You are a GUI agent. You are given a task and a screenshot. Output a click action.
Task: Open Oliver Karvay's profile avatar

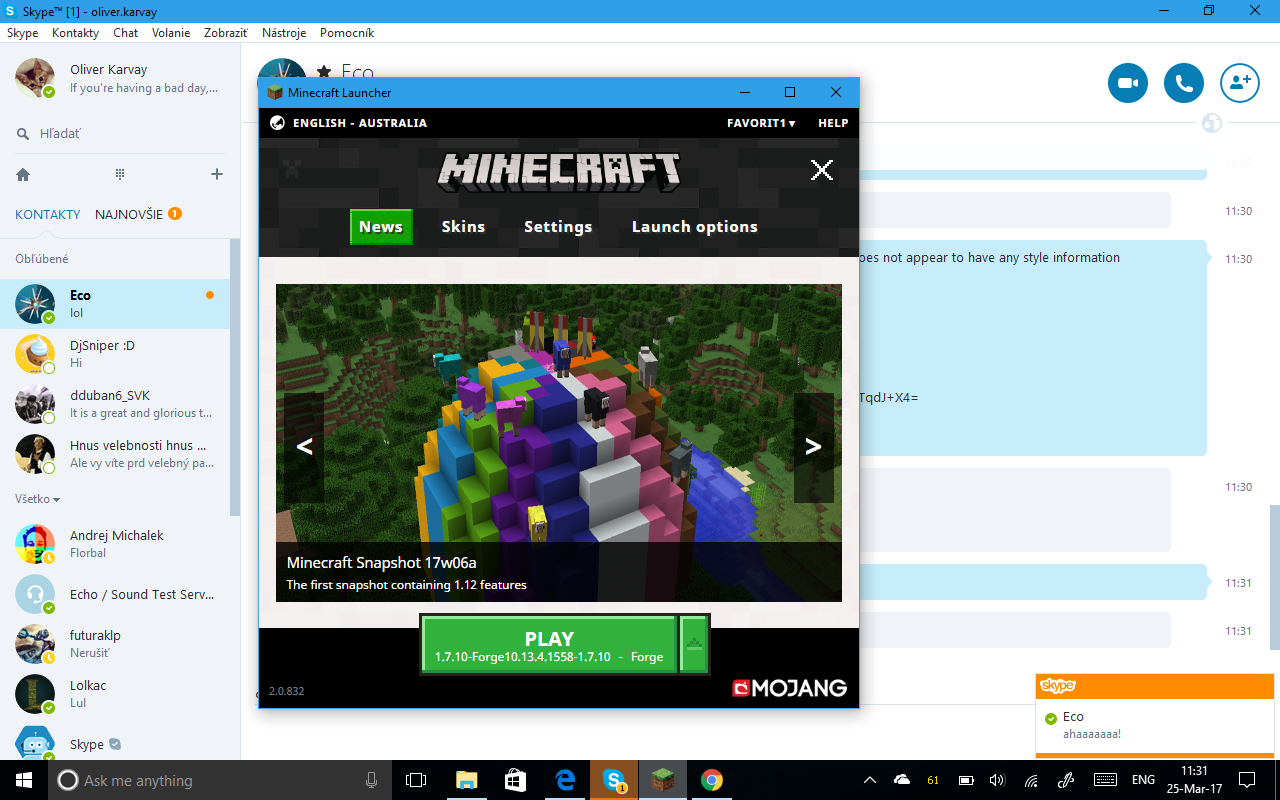pos(35,78)
